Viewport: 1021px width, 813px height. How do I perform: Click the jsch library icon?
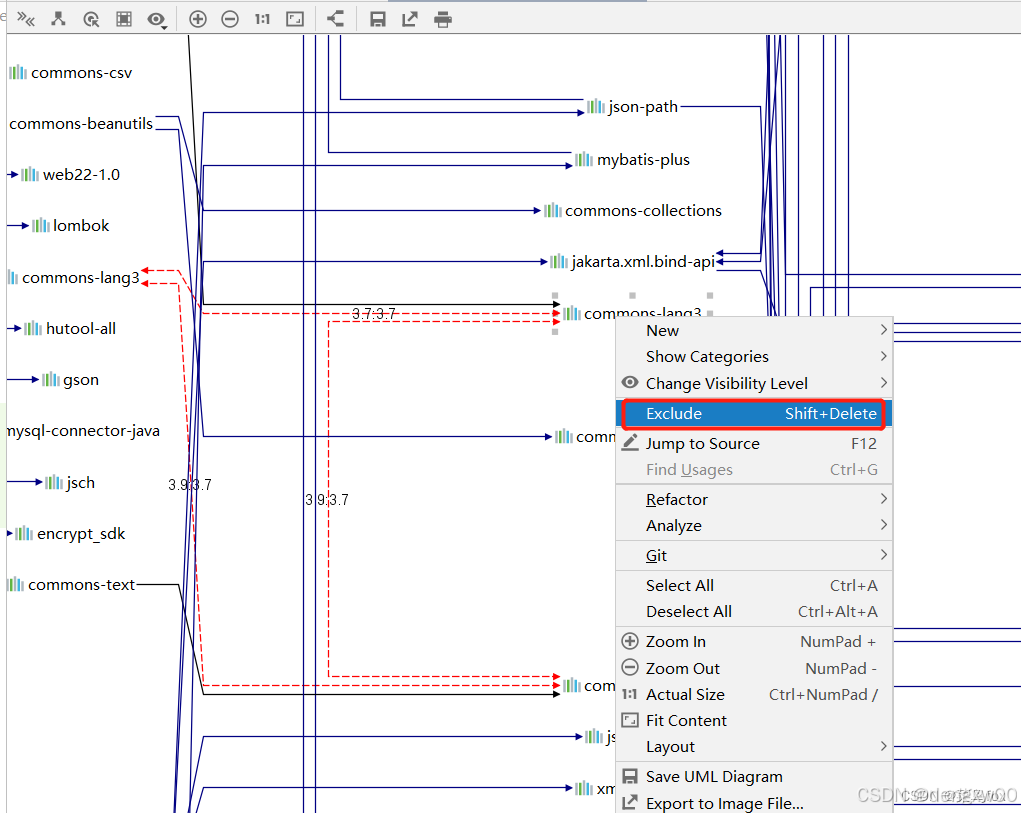54,482
